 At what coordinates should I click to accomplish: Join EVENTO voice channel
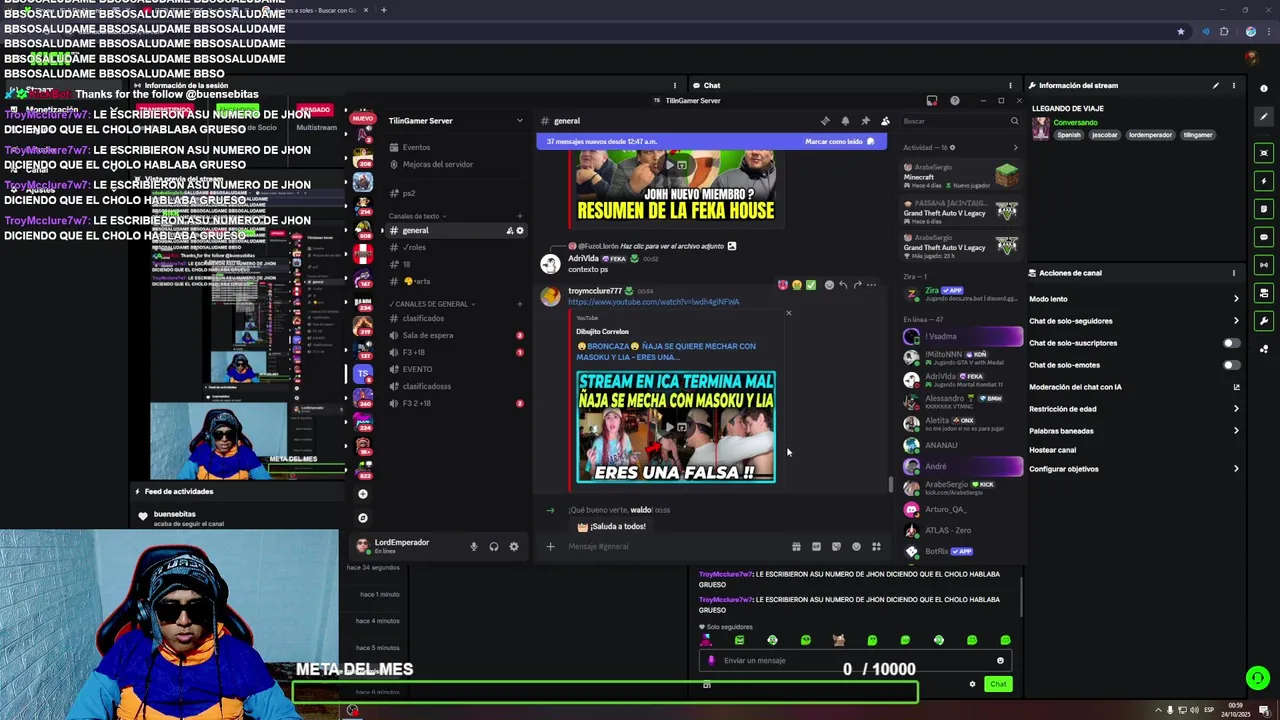(455, 369)
